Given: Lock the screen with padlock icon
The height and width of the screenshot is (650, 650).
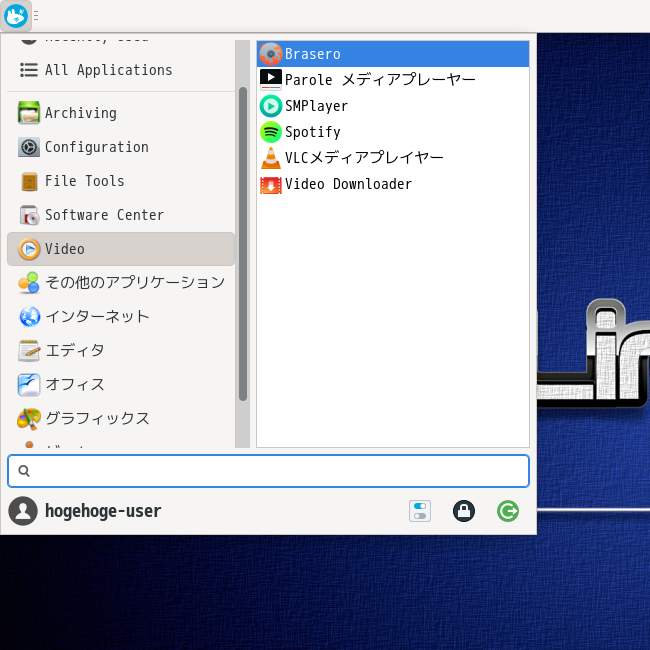Looking at the screenshot, I should pos(464,511).
